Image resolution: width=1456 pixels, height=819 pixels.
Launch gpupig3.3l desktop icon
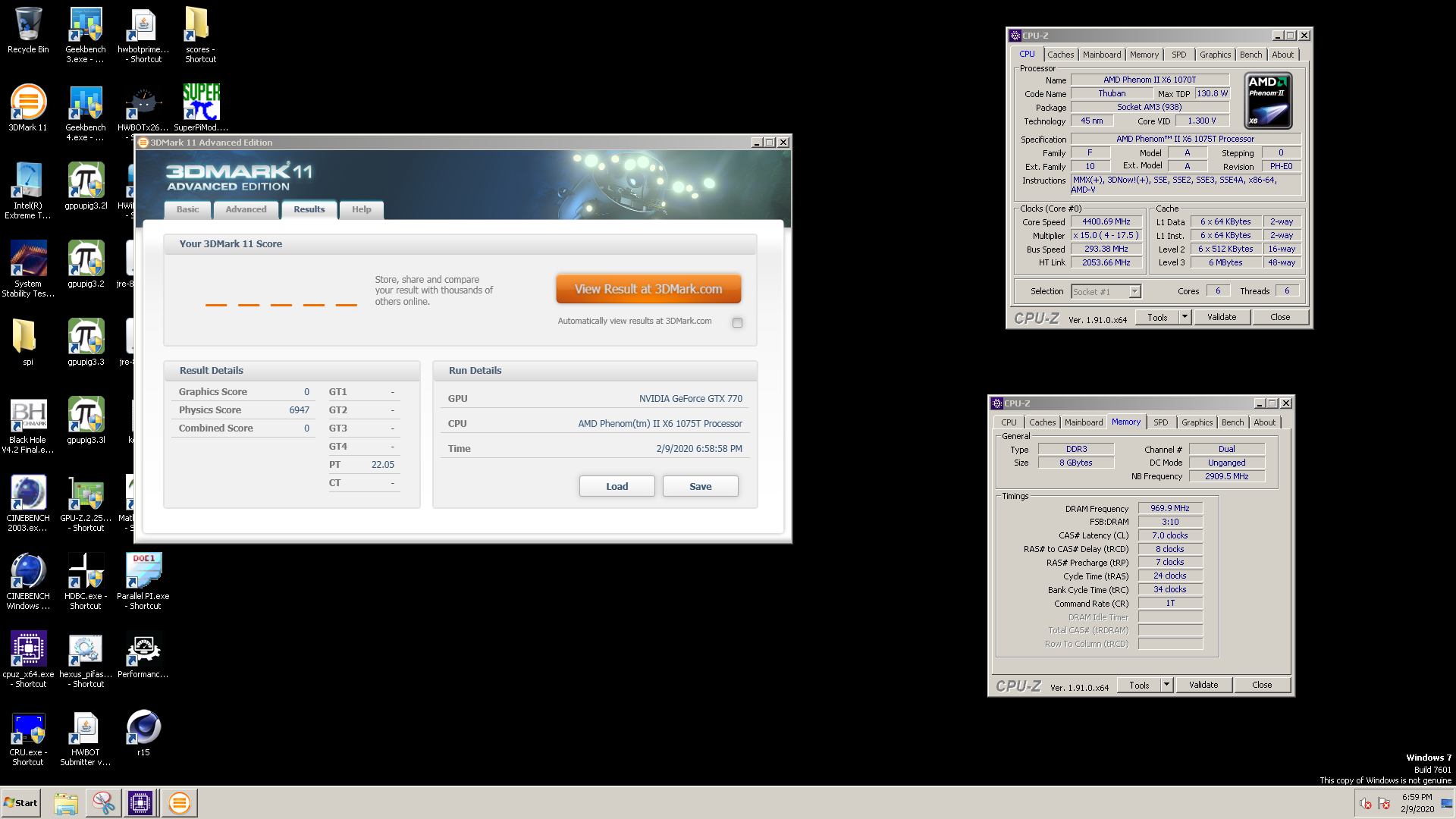click(x=86, y=421)
